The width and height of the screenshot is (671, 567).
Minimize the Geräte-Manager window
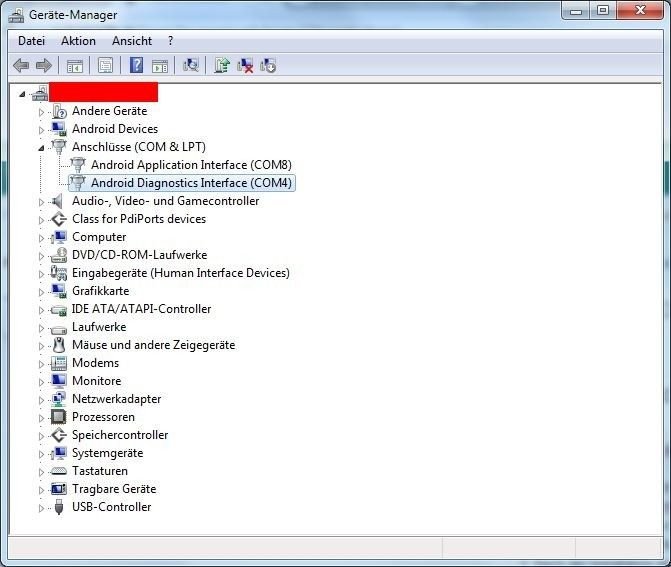tap(576, 10)
